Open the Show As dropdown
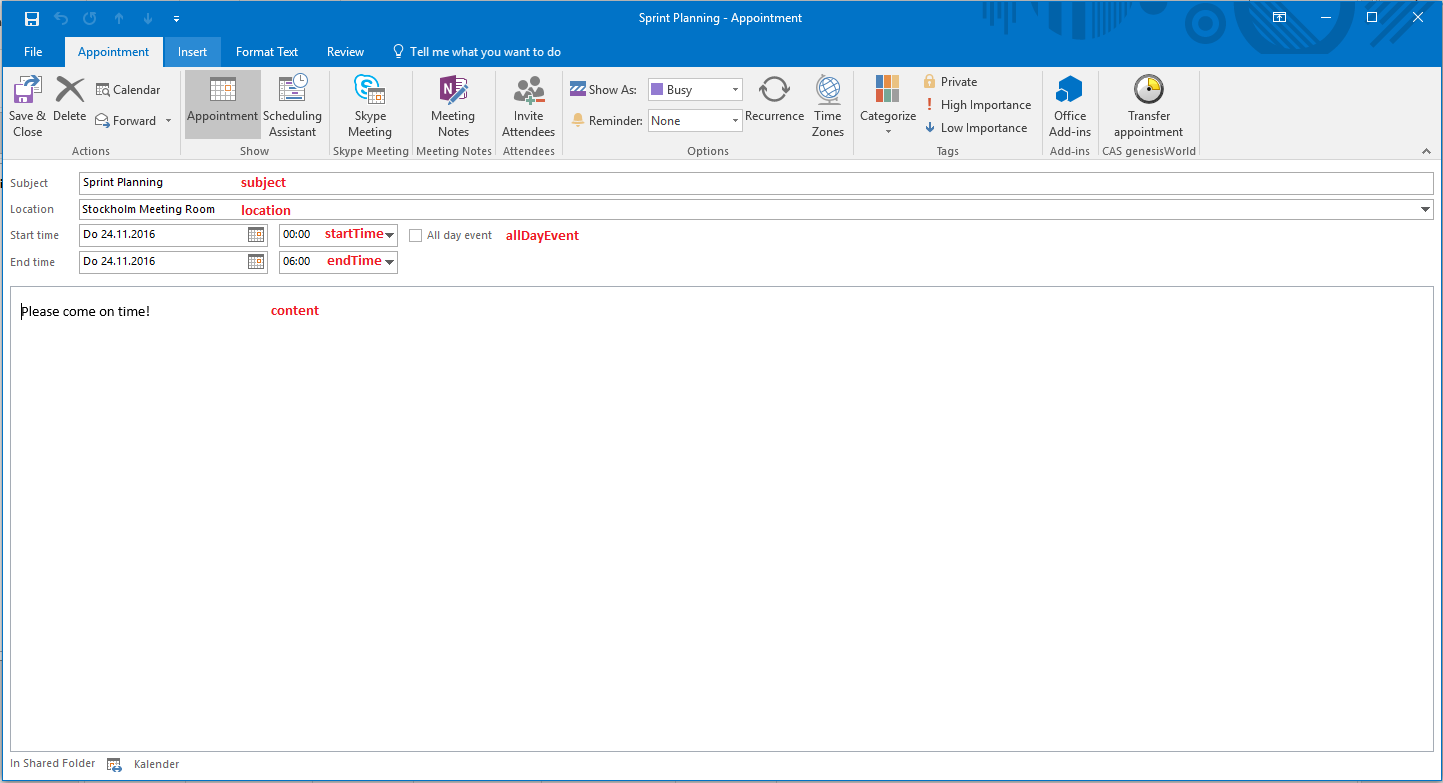 tap(735, 88)
